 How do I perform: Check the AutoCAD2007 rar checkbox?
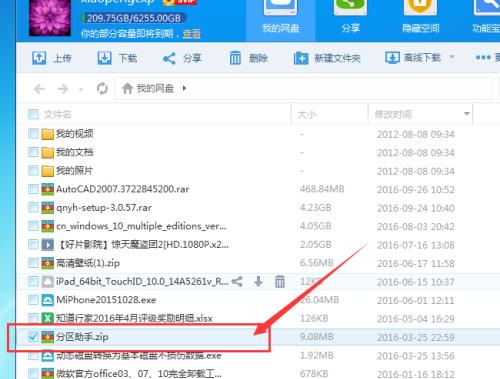[33, 189]
